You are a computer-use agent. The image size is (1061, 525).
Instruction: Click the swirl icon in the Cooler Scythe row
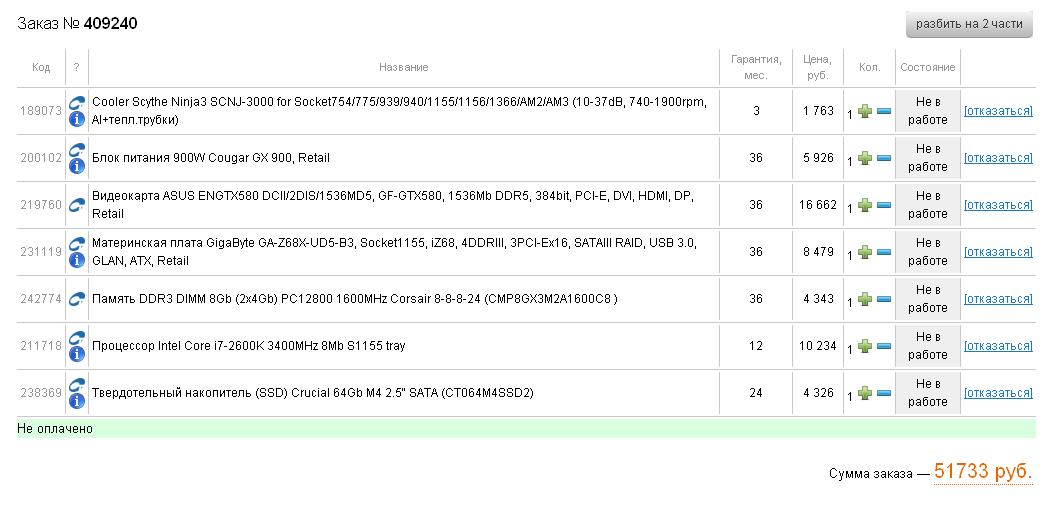77,103
